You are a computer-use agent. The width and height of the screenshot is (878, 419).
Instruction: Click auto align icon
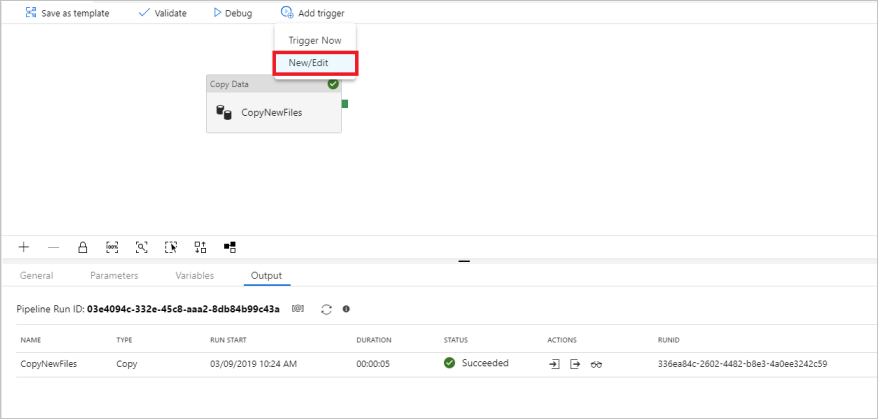[x=200, y=247]
